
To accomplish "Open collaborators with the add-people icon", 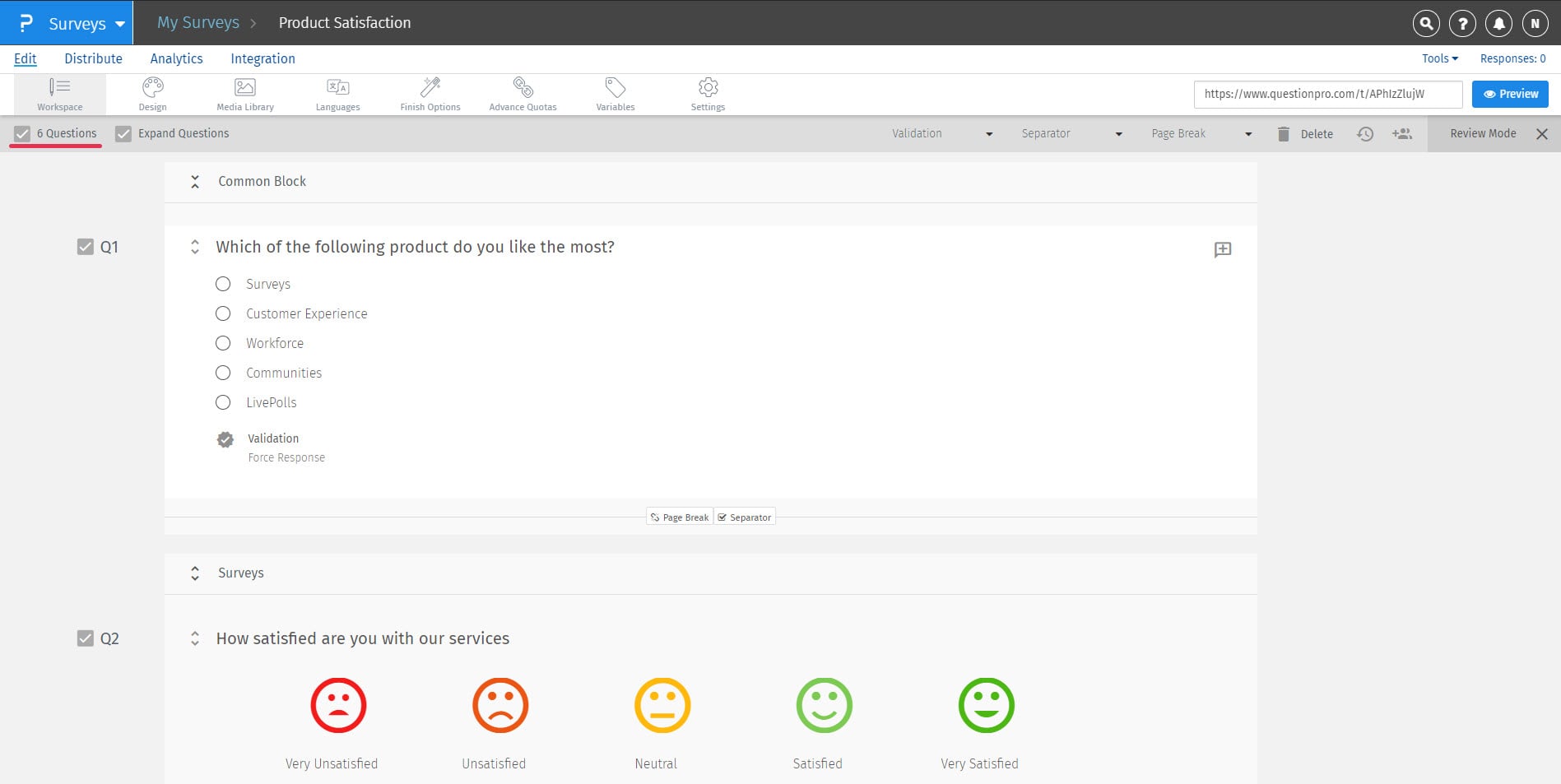I will pyautogui.click(x=1402, y=133).
